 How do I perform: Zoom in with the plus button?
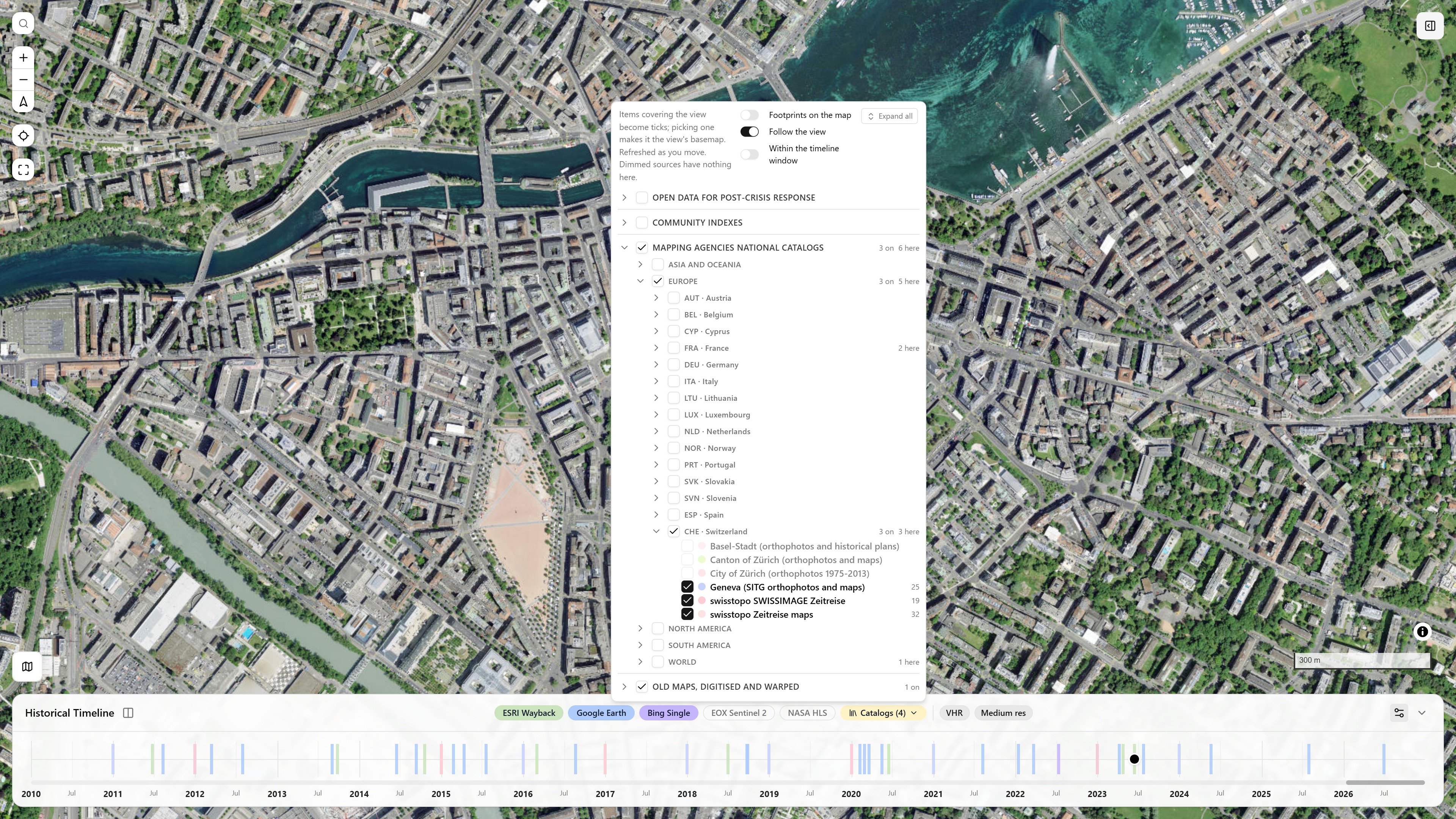23,58
